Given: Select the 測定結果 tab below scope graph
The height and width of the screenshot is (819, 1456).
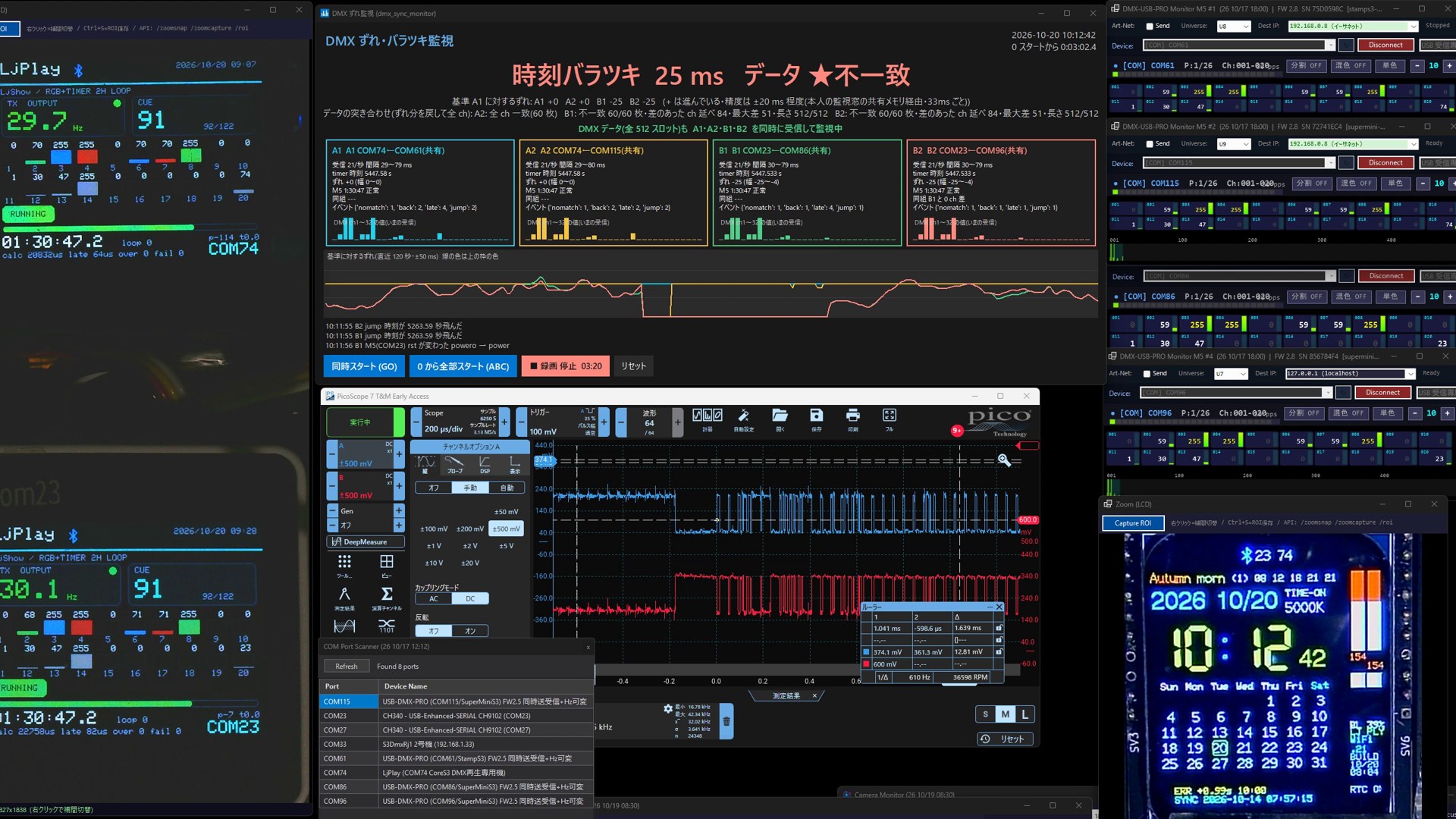Looking at the screenshot, I should pyautogui.click(x=786, y=695).
